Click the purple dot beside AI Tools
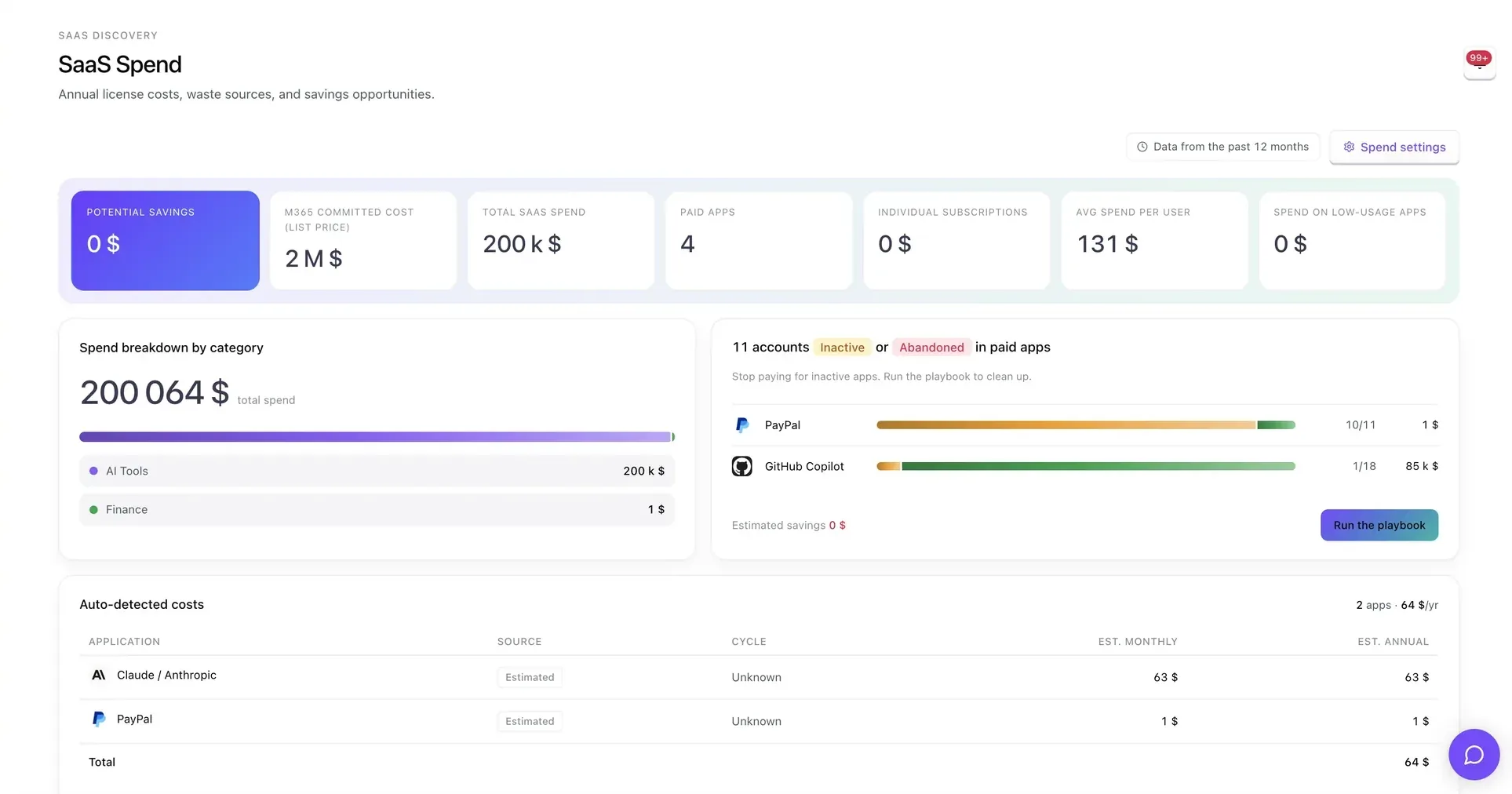Viewport: 1512px width, 794px height. (x=93, y=471)
